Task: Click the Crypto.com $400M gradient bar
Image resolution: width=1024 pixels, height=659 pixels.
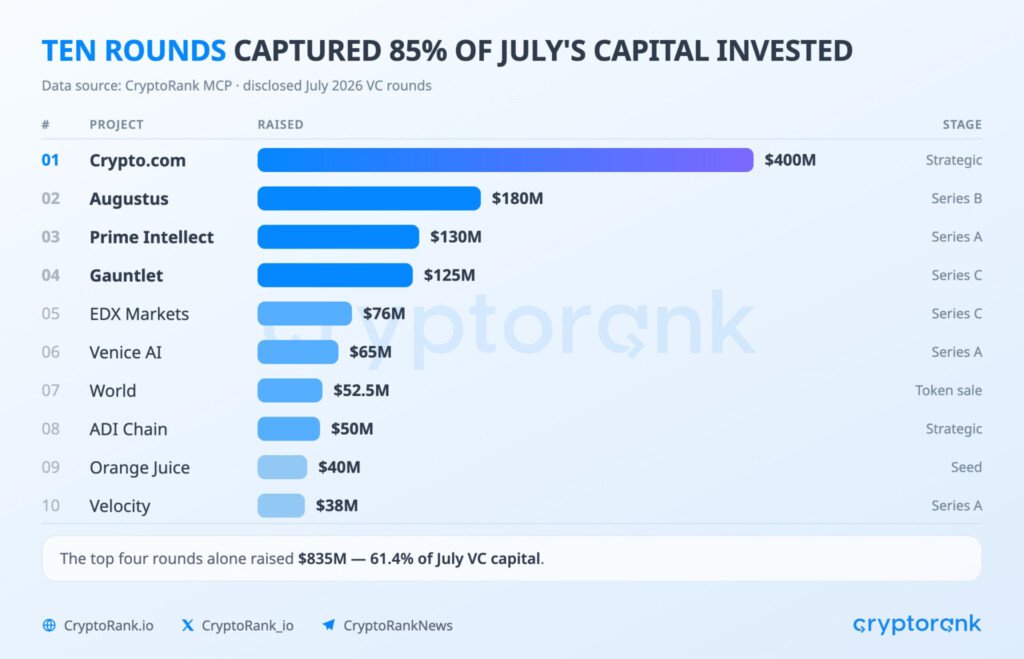Action: tap(505, 160)
